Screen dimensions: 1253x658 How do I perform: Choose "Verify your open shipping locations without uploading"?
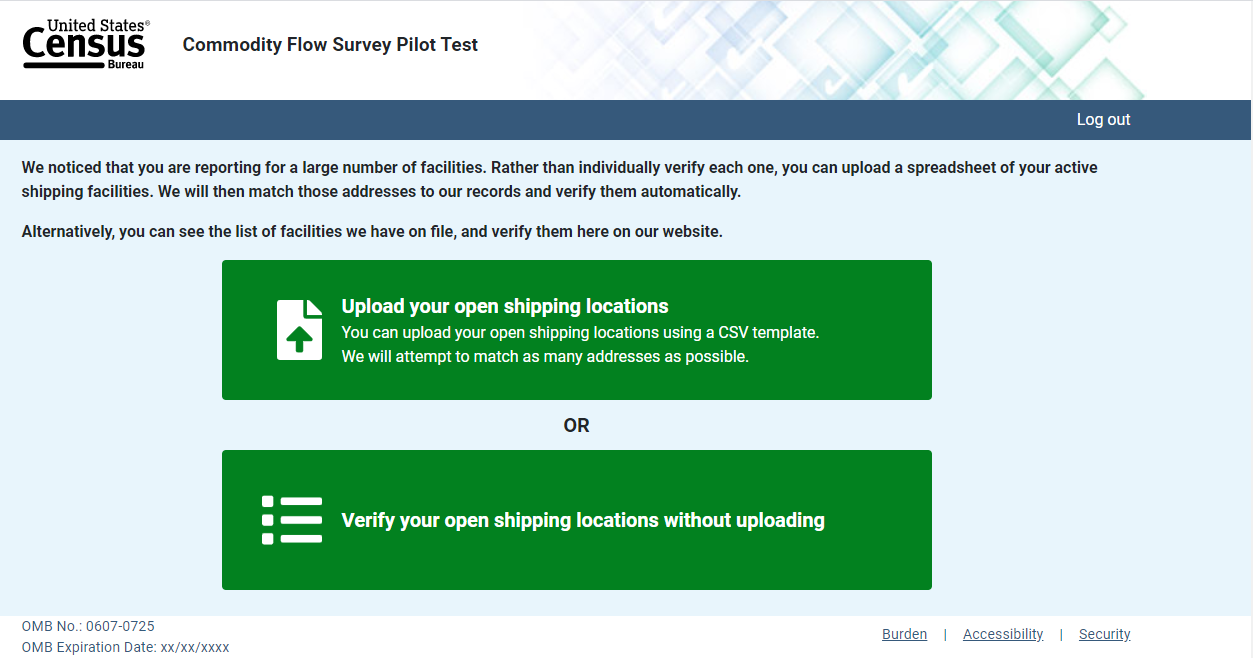coord(583,520)
